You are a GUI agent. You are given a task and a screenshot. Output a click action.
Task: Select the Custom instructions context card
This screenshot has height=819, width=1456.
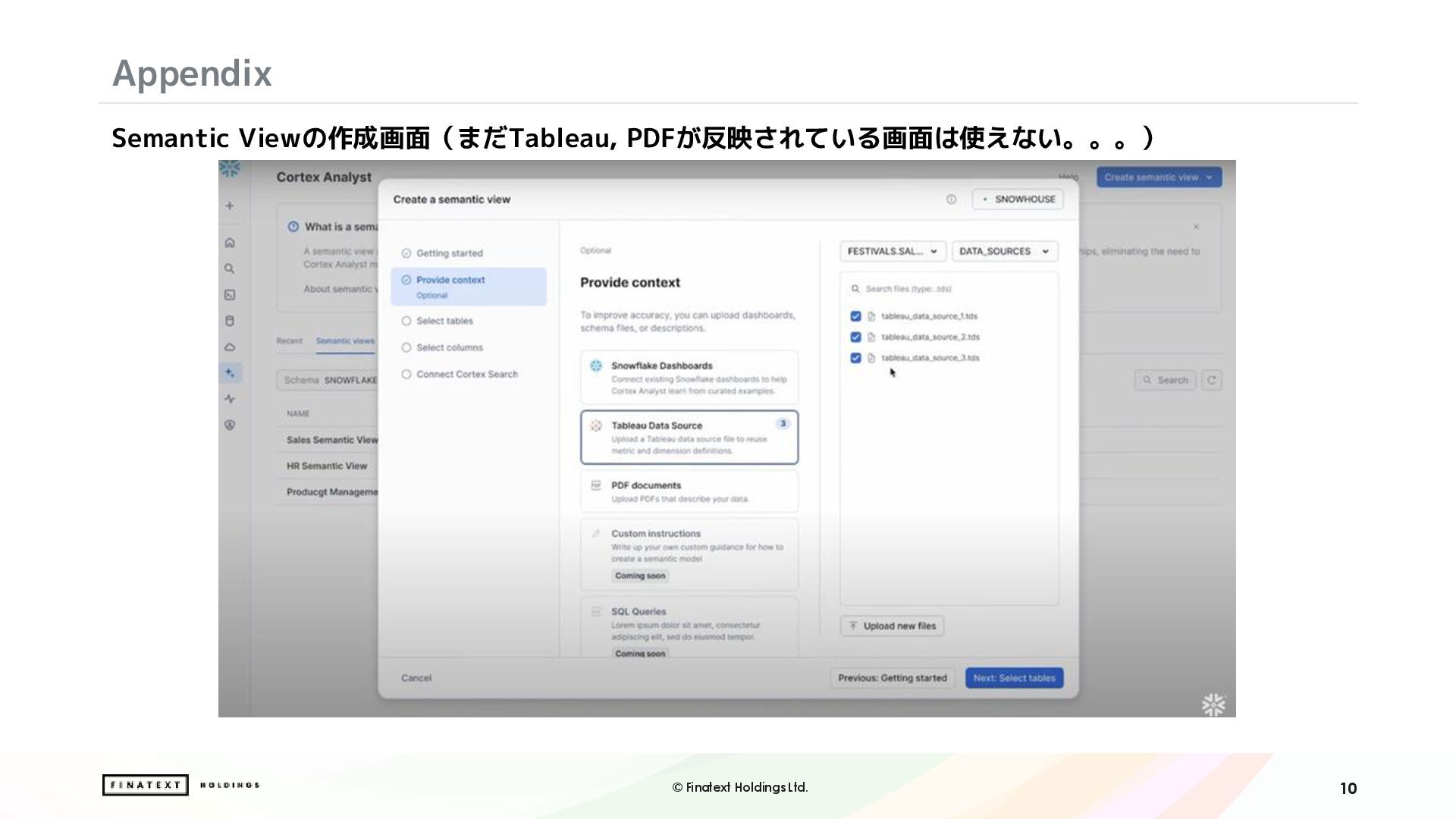[689, 554]
